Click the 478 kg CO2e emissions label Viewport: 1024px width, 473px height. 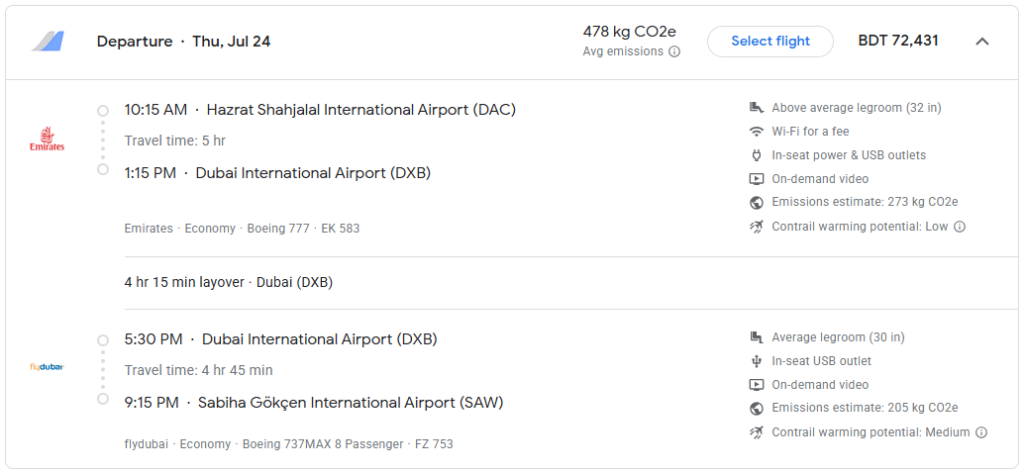pos(629,31)
